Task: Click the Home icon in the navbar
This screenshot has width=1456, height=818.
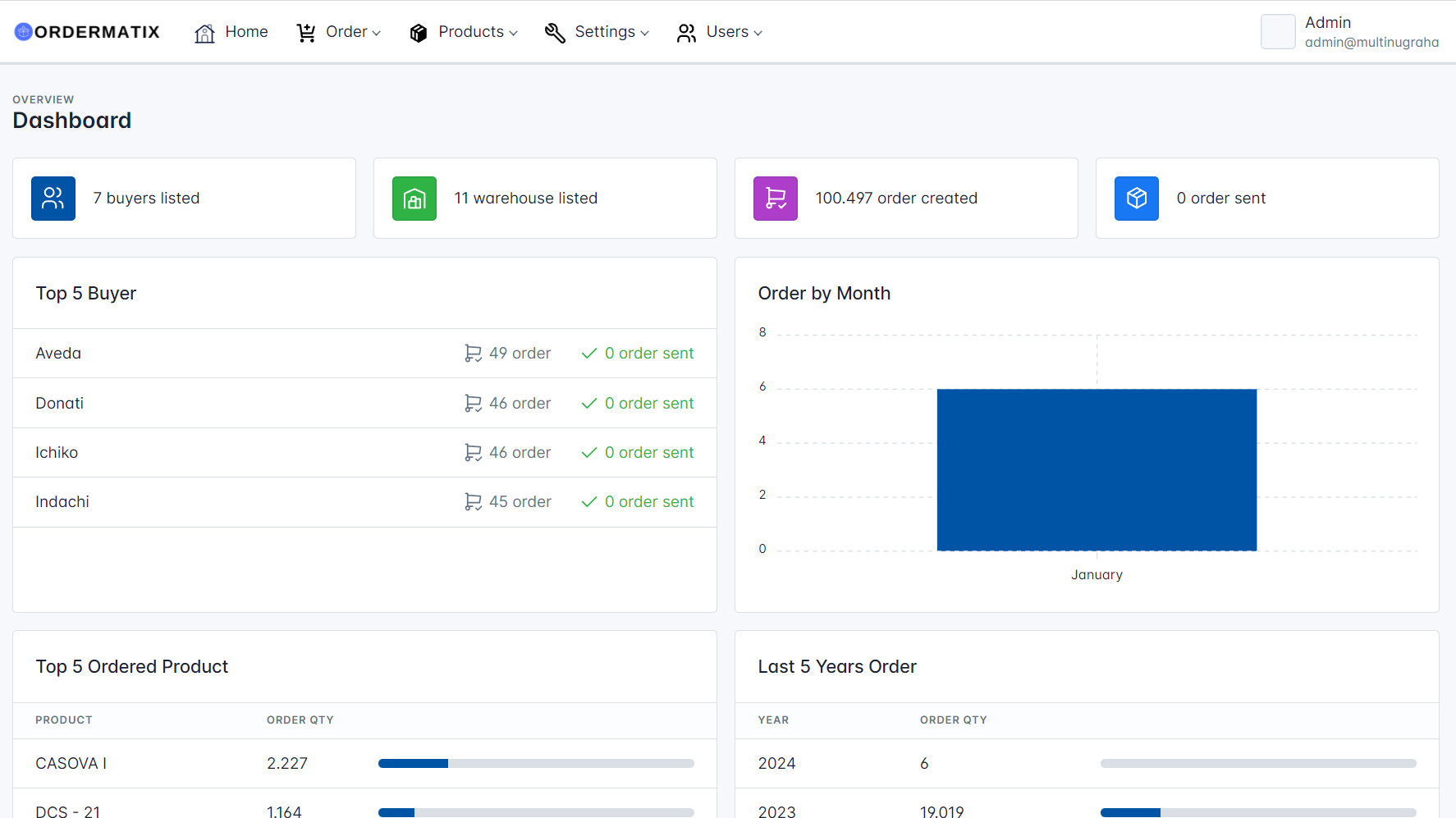Action: click(x=204, y=31)
